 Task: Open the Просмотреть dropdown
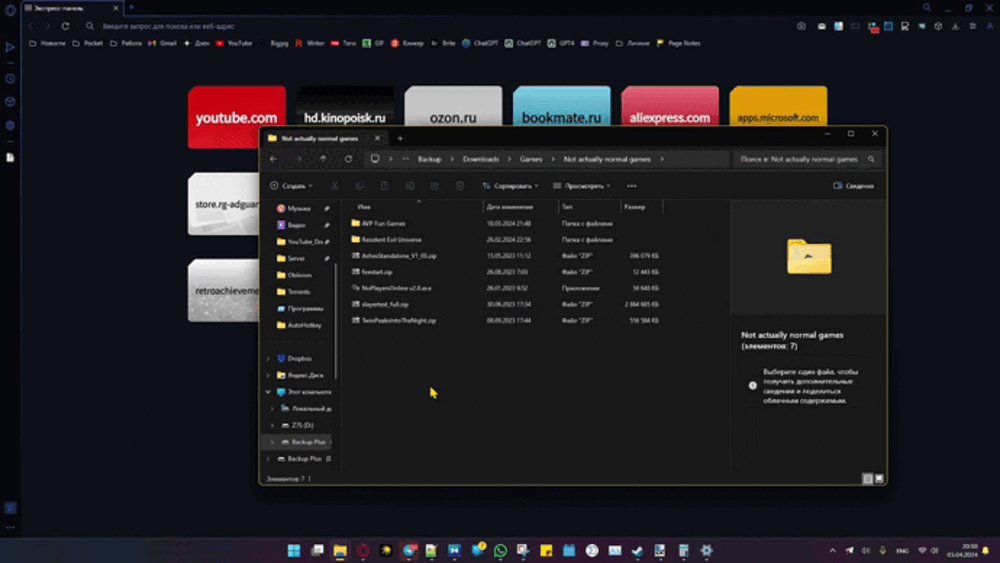[582, 186]
